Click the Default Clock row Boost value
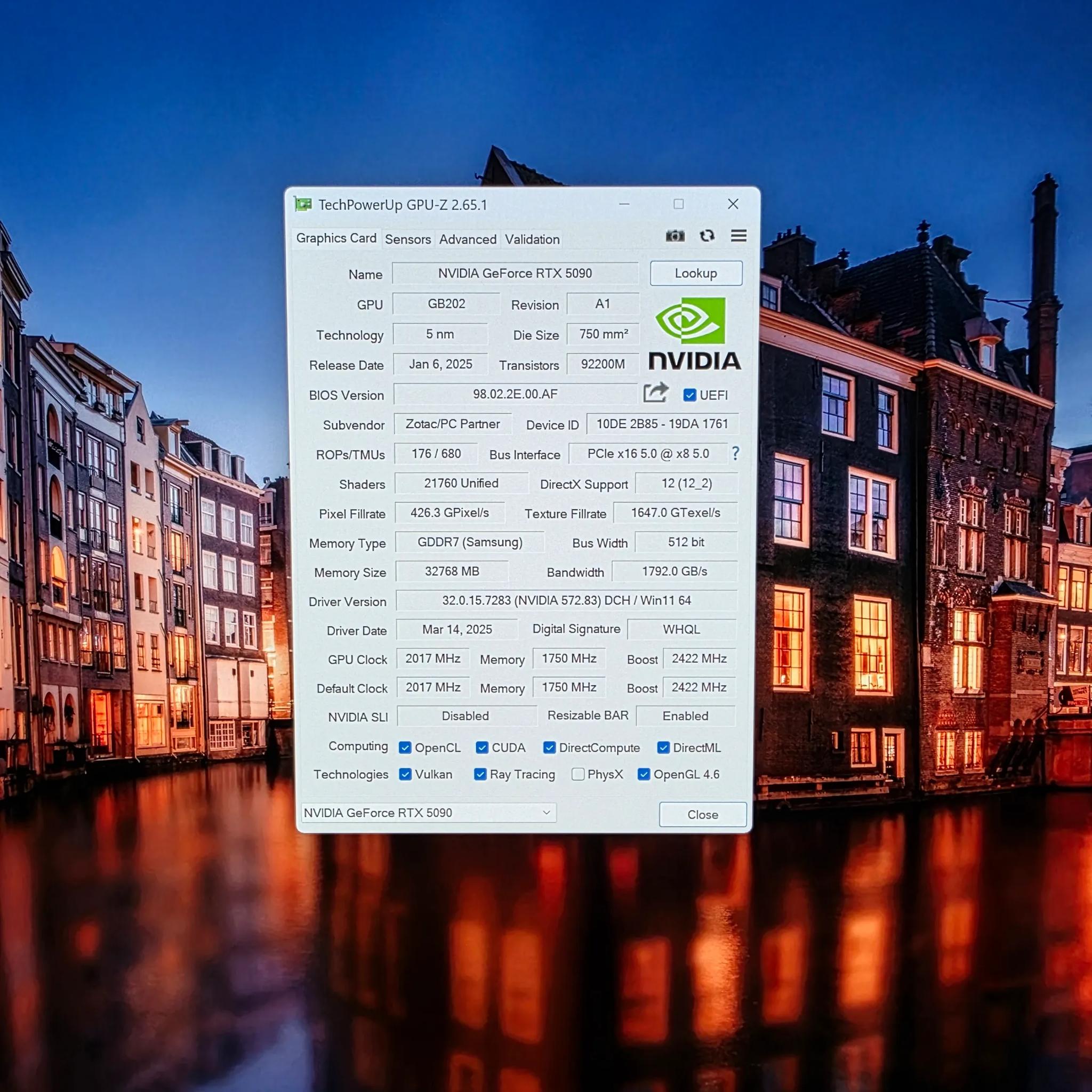Image resolution: width=1092 pixels, height=1092 pixels. (x=699, y=687)
